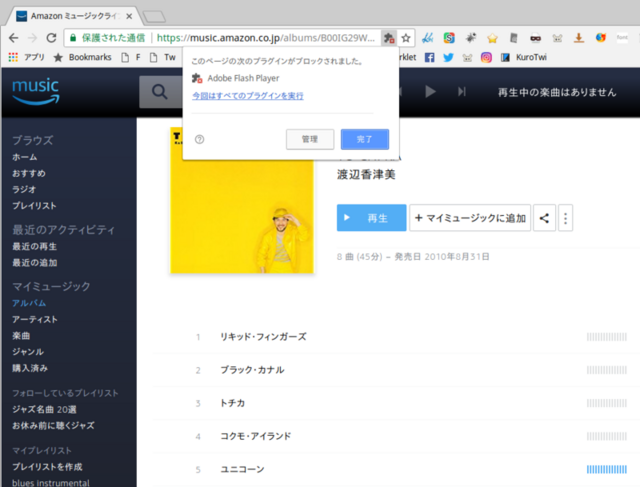This screenshot has width=640, height=487.
Task: Open the Twitter bird bookmark
Action: coord(448,57)
